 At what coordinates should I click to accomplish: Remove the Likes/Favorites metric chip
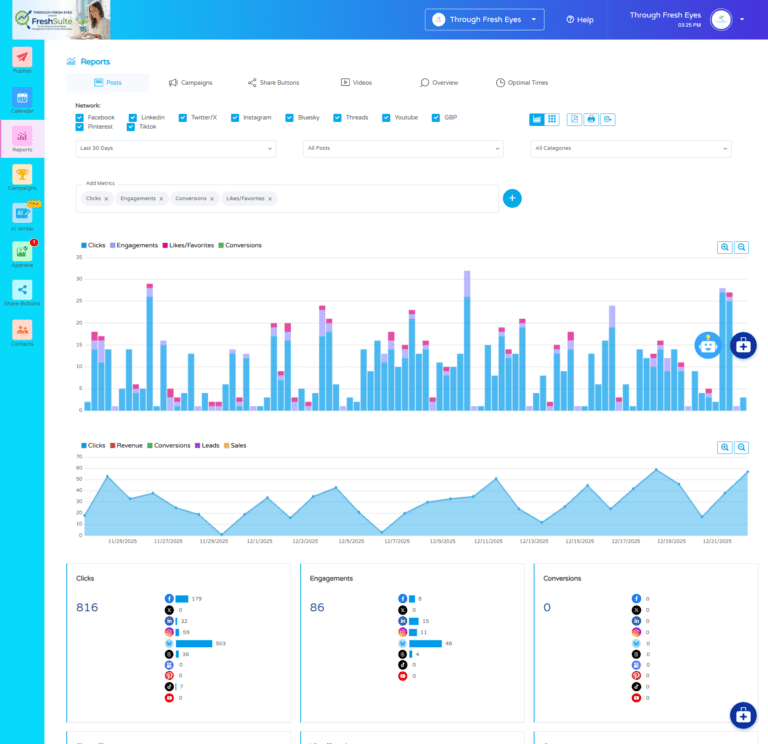[270, 199]
